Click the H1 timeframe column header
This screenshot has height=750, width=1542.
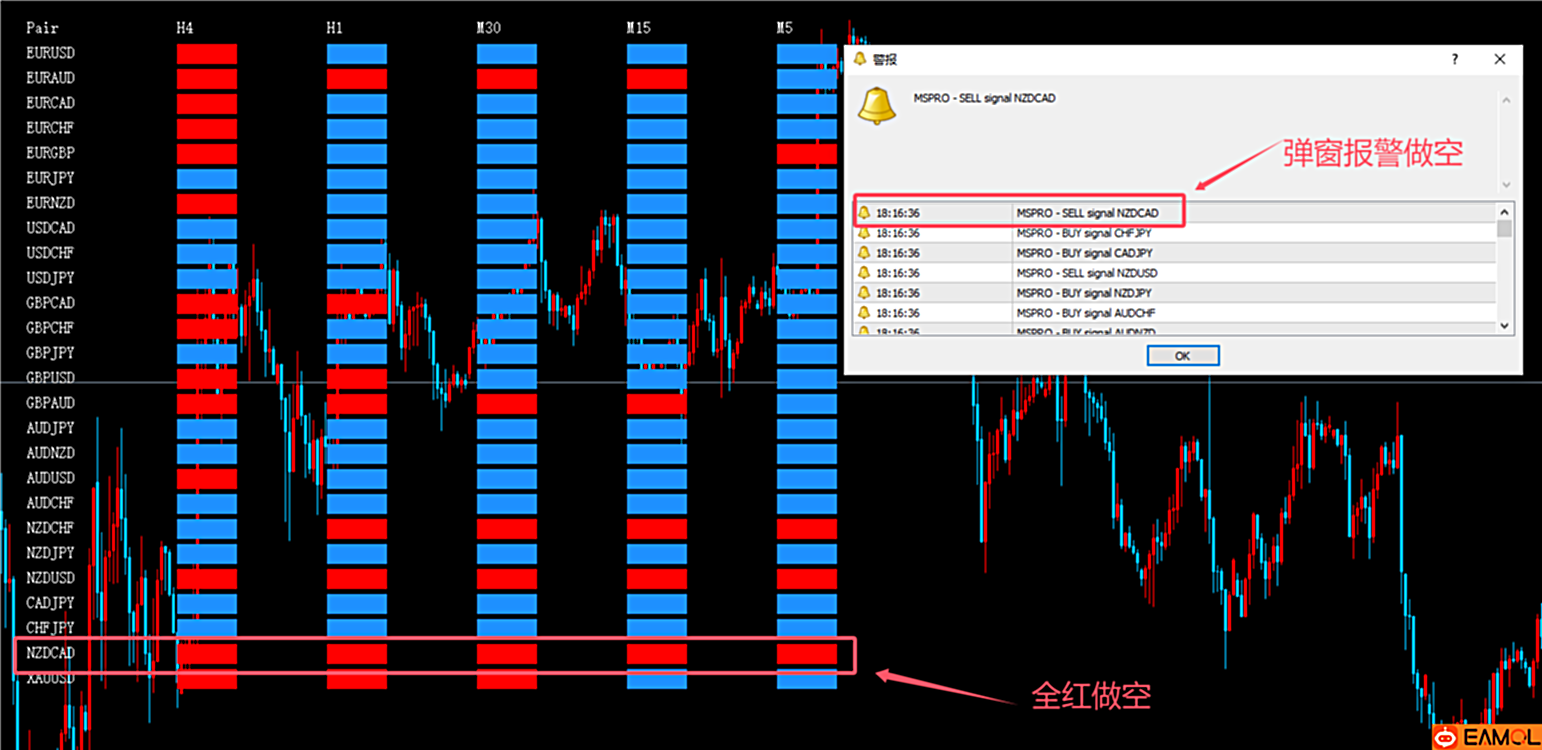click(335, 28)
